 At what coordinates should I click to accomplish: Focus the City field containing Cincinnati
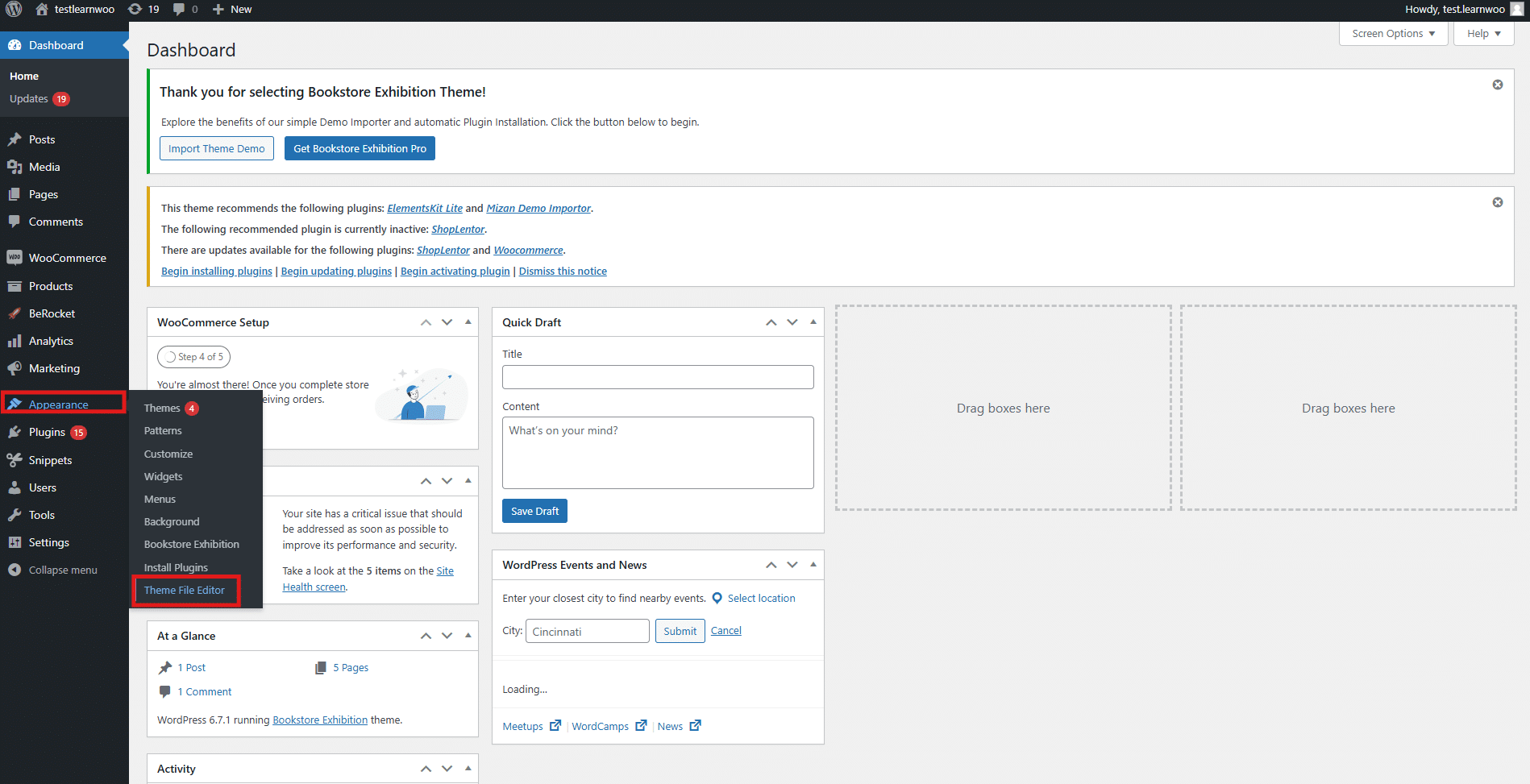(x=588, y=631)
